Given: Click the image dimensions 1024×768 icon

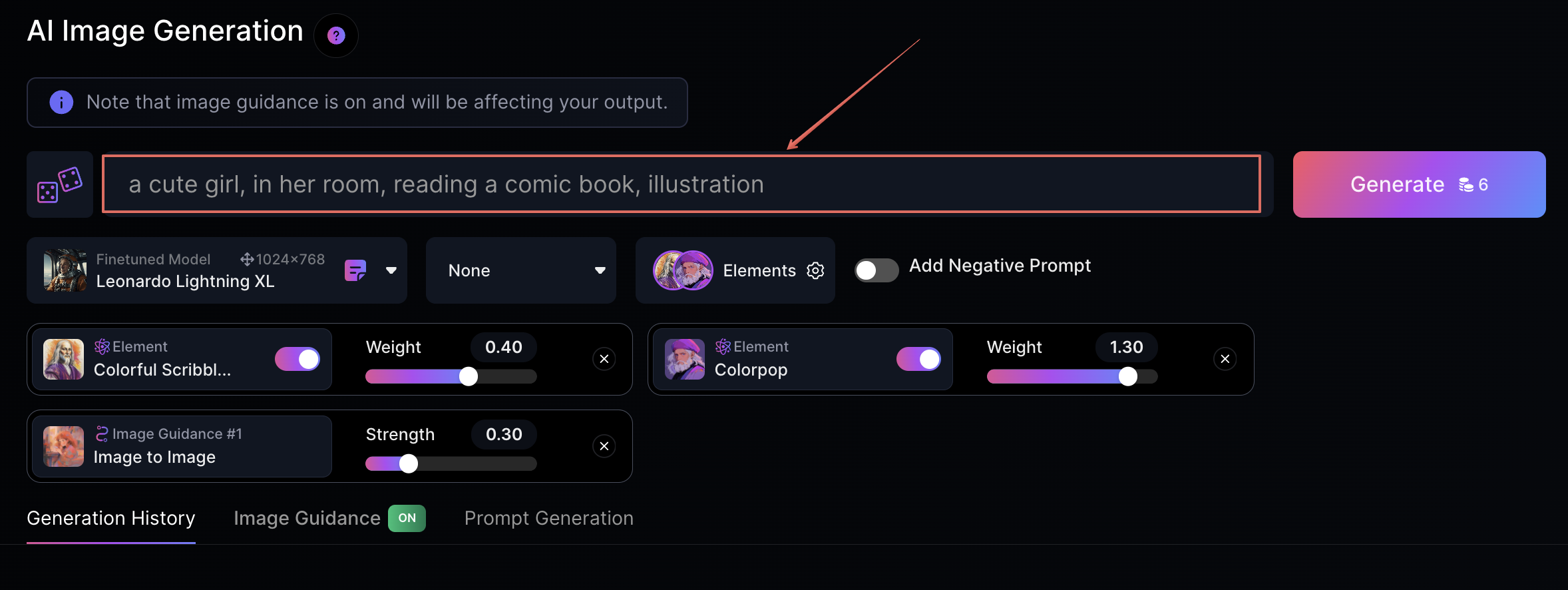Looking at the screenshot, I should coord(248,259).
